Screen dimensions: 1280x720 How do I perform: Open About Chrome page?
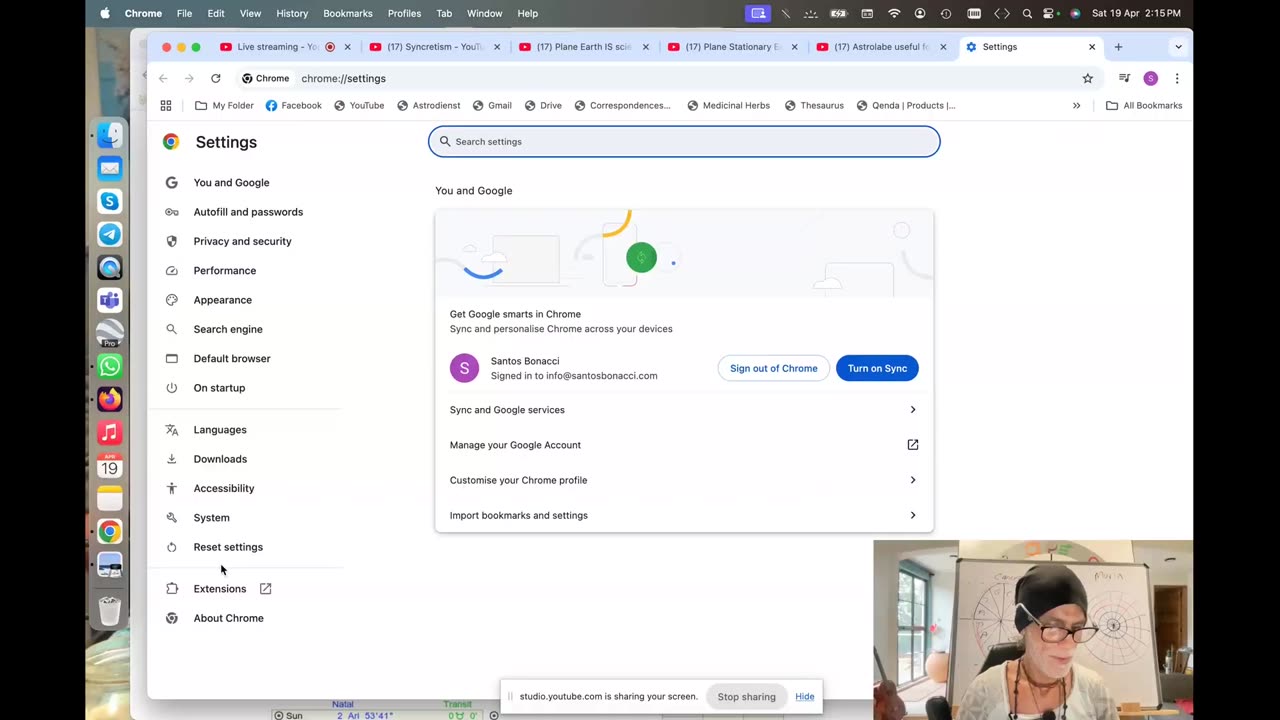click(228, 618)
